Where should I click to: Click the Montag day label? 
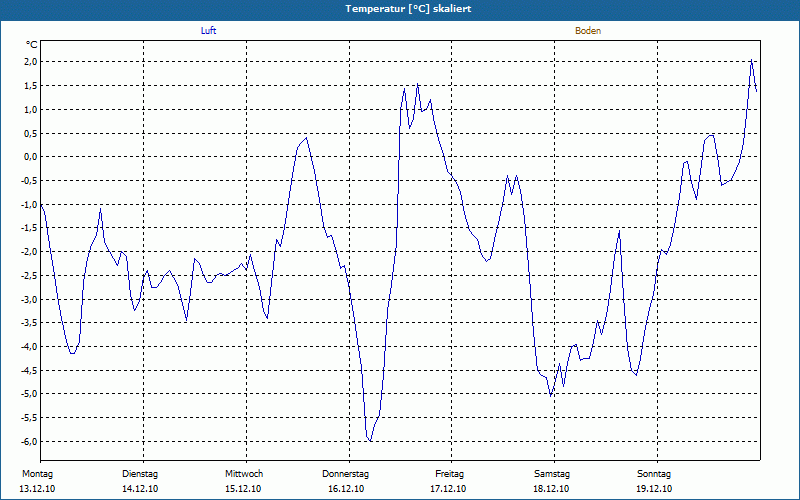[x=37, y=474]
